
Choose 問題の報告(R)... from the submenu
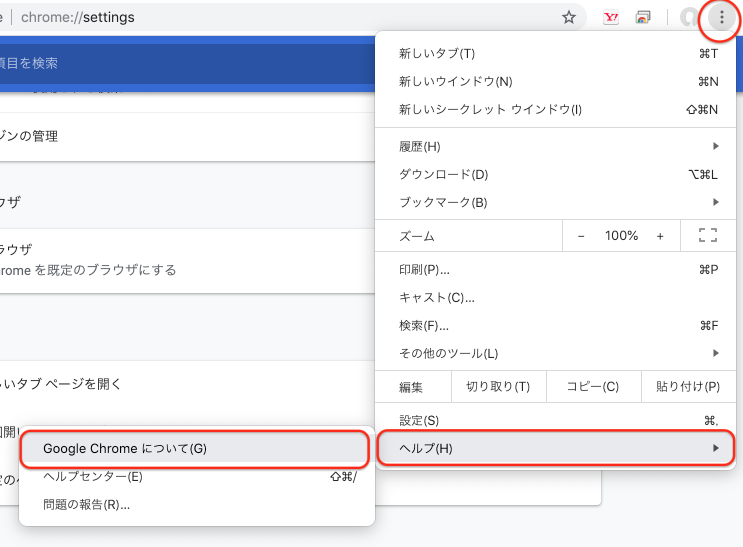197,504
